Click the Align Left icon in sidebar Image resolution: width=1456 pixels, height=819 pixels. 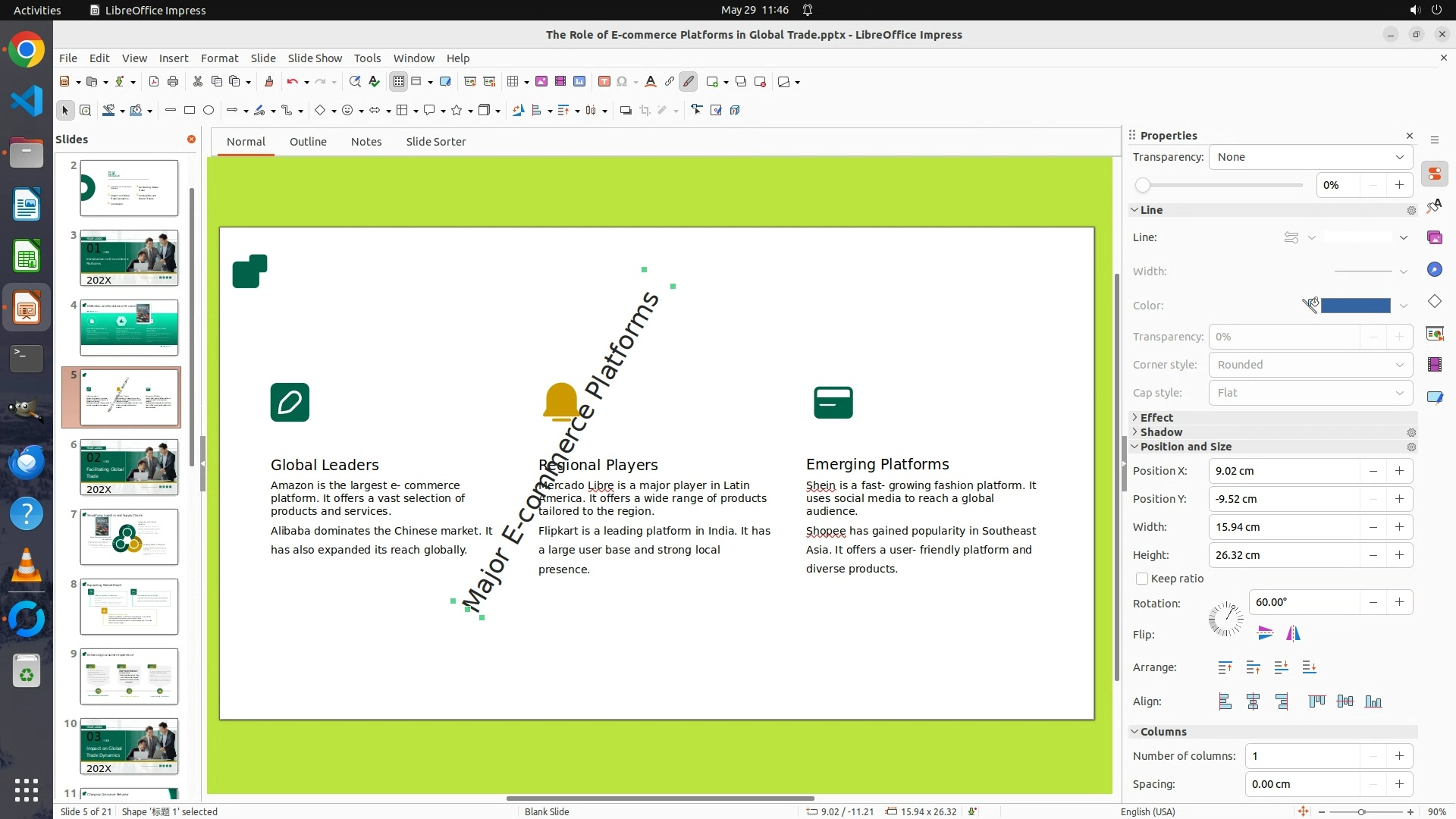pos(1225,702)
